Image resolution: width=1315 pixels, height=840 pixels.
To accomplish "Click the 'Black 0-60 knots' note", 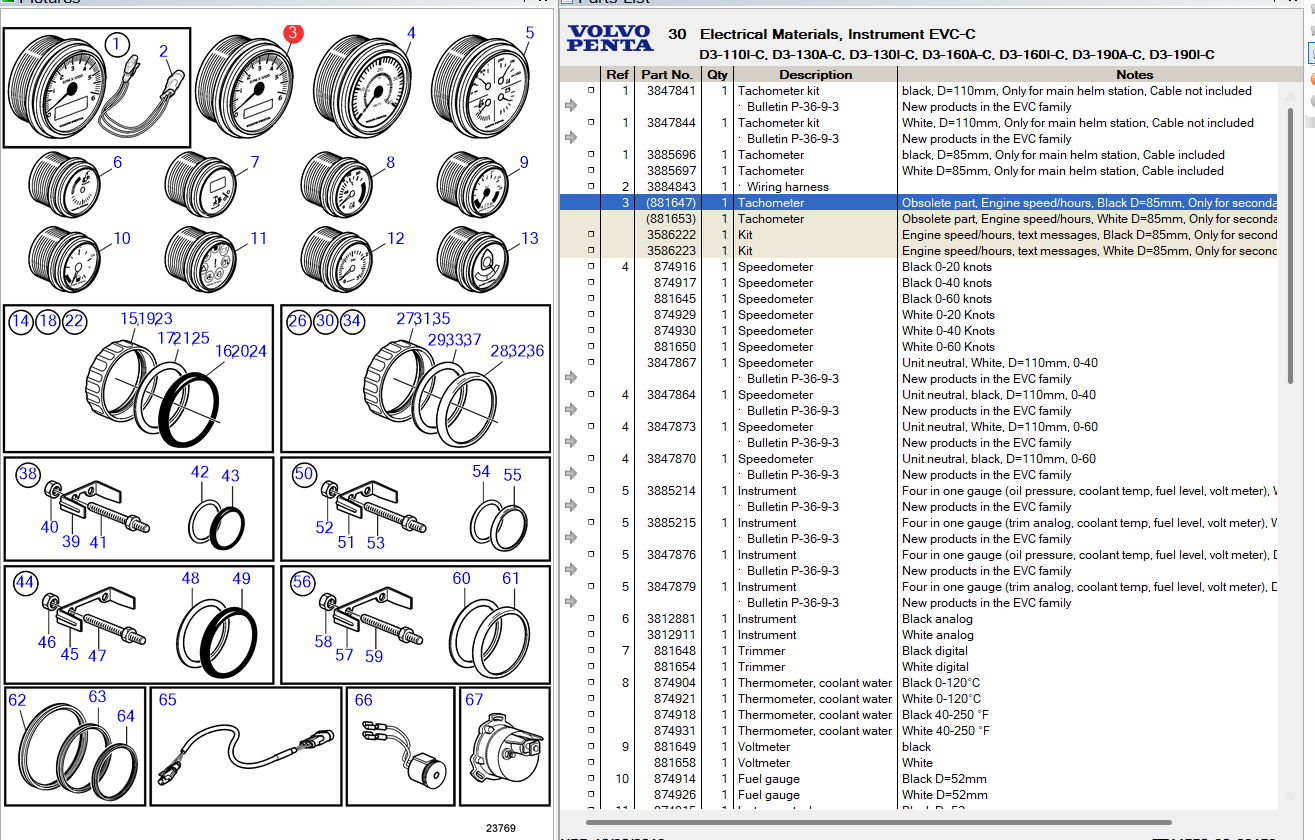I will [947, 298].
